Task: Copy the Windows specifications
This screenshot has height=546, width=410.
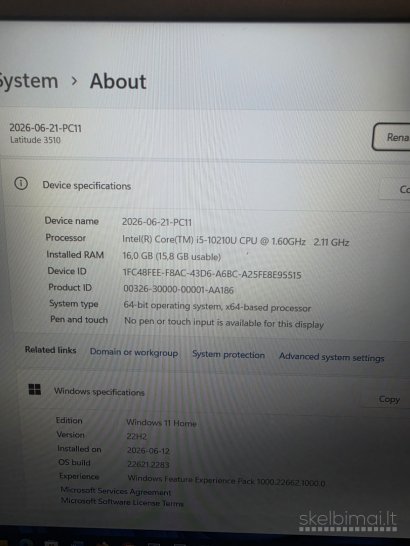Action: [x=385, y=399]
